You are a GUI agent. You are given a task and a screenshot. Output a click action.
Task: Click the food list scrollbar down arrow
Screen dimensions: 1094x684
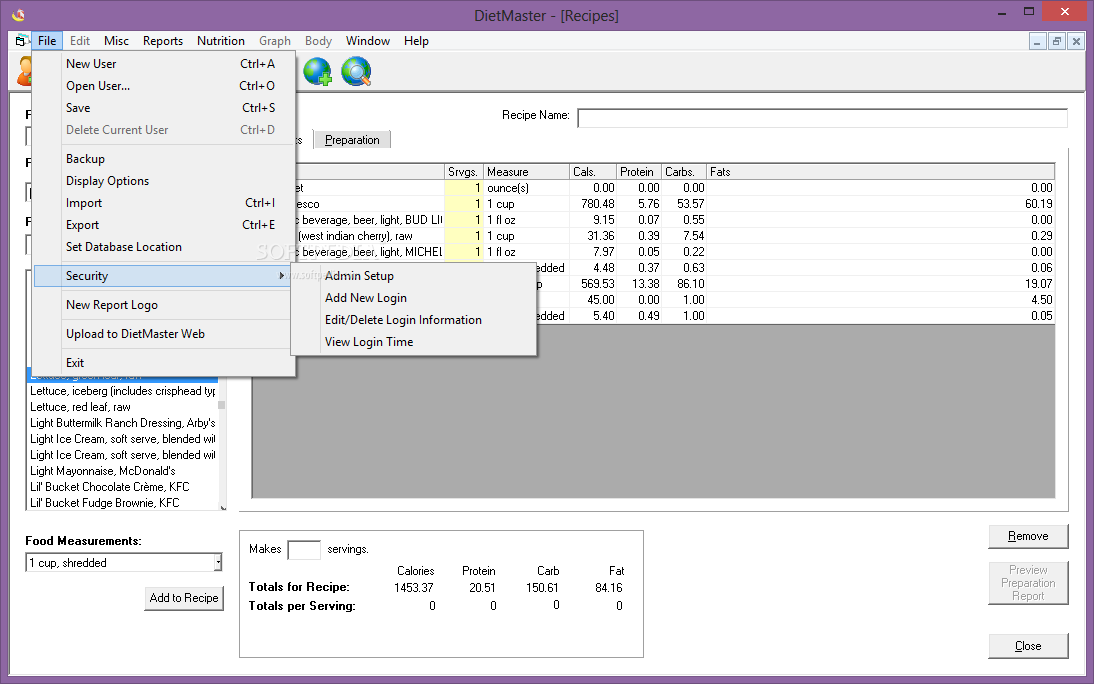[x=223, y=507]
